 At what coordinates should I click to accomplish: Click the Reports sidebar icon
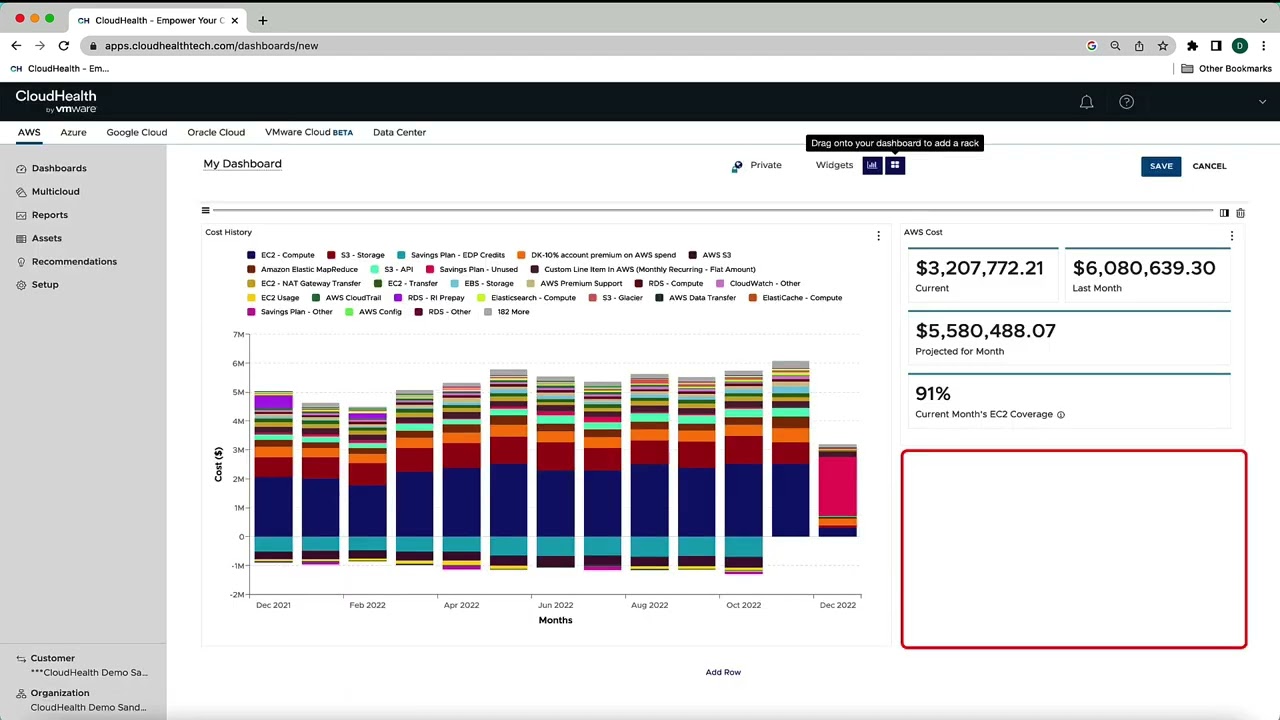coord(21,215)
